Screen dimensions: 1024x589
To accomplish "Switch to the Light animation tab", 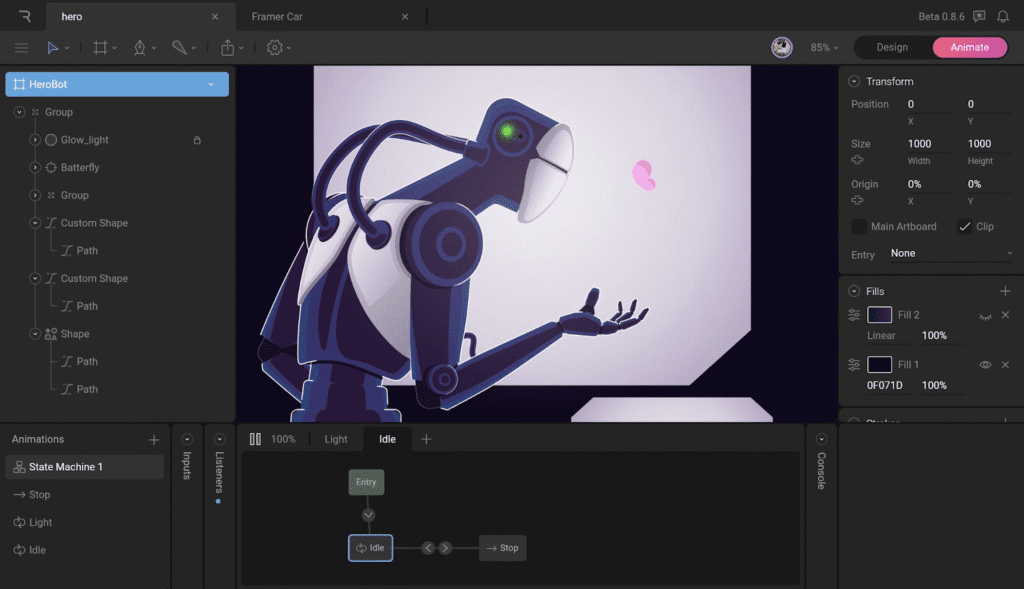I will [x=336, y=439].
